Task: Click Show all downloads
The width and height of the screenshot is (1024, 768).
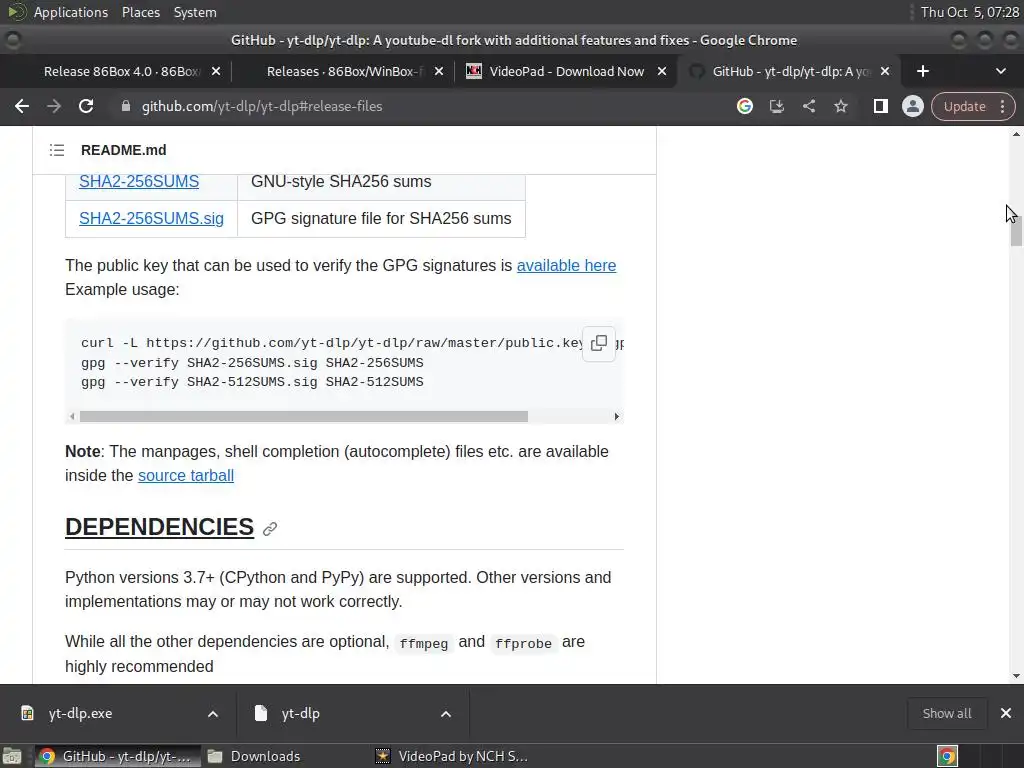Action: 946,713
